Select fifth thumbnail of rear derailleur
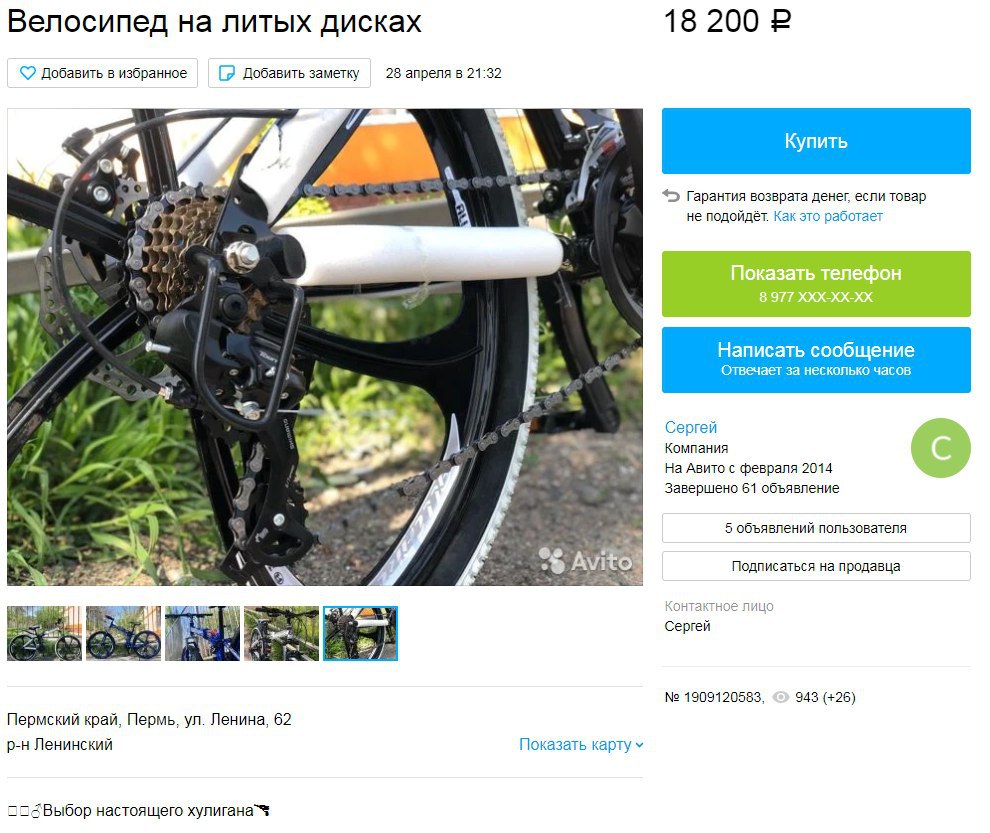Image resolution: width=990 pixels, height=833 pixels. click(360, 633)
